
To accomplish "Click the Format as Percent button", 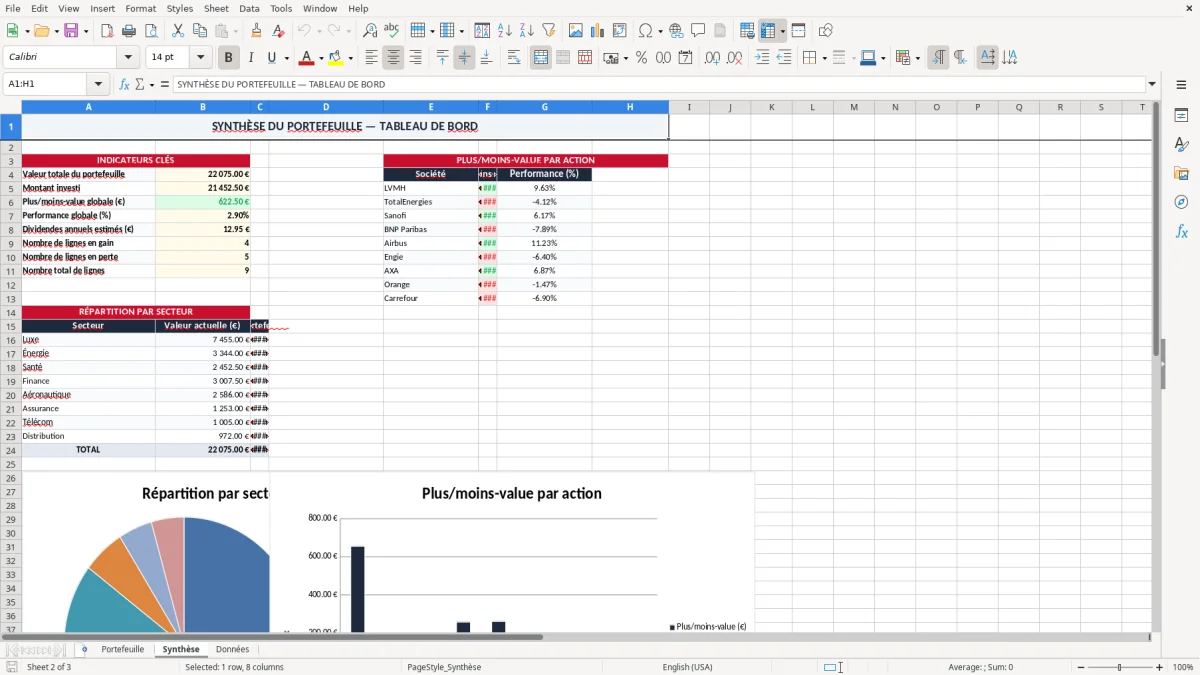I will coord(641,58).
